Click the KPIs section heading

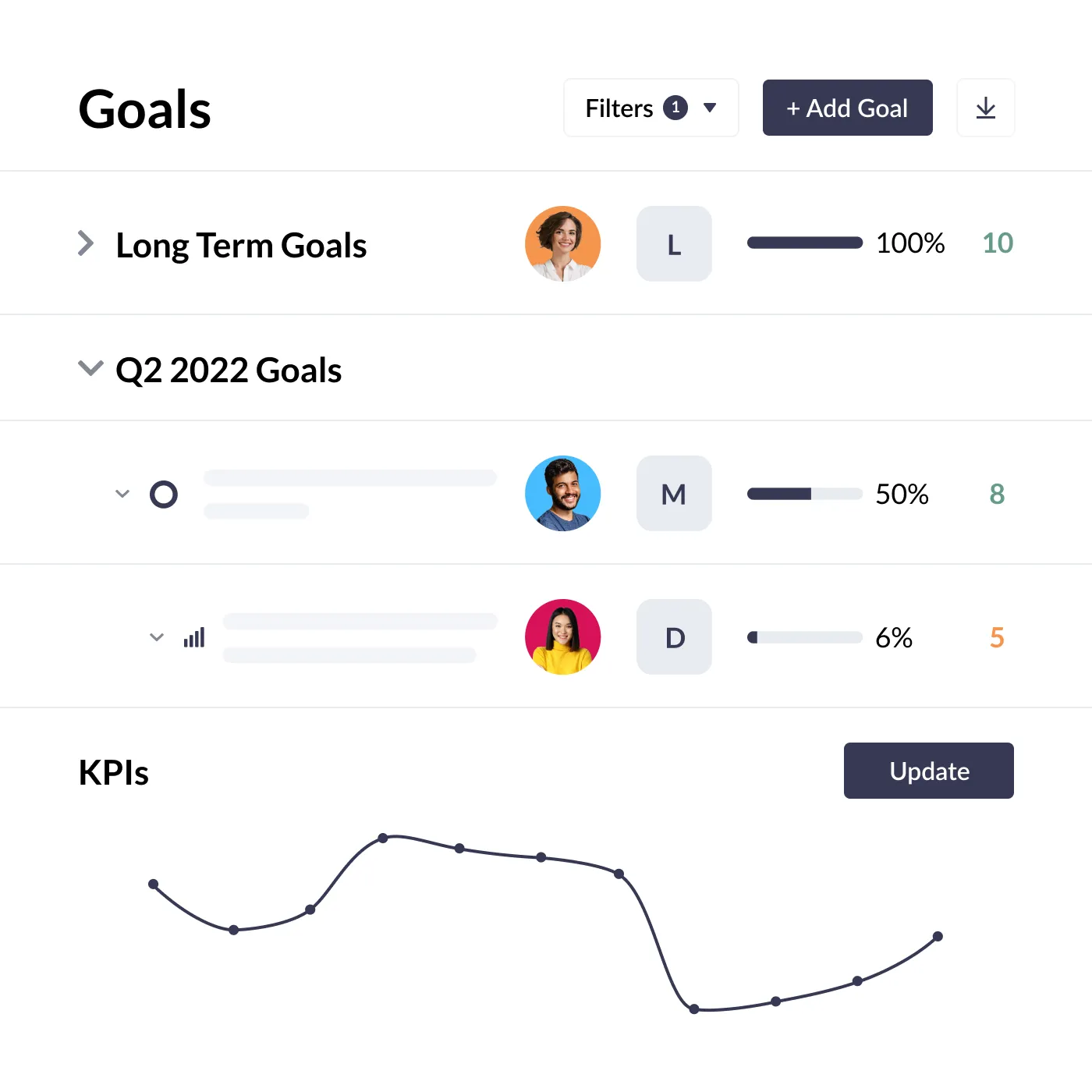click(x=114, y=772)
